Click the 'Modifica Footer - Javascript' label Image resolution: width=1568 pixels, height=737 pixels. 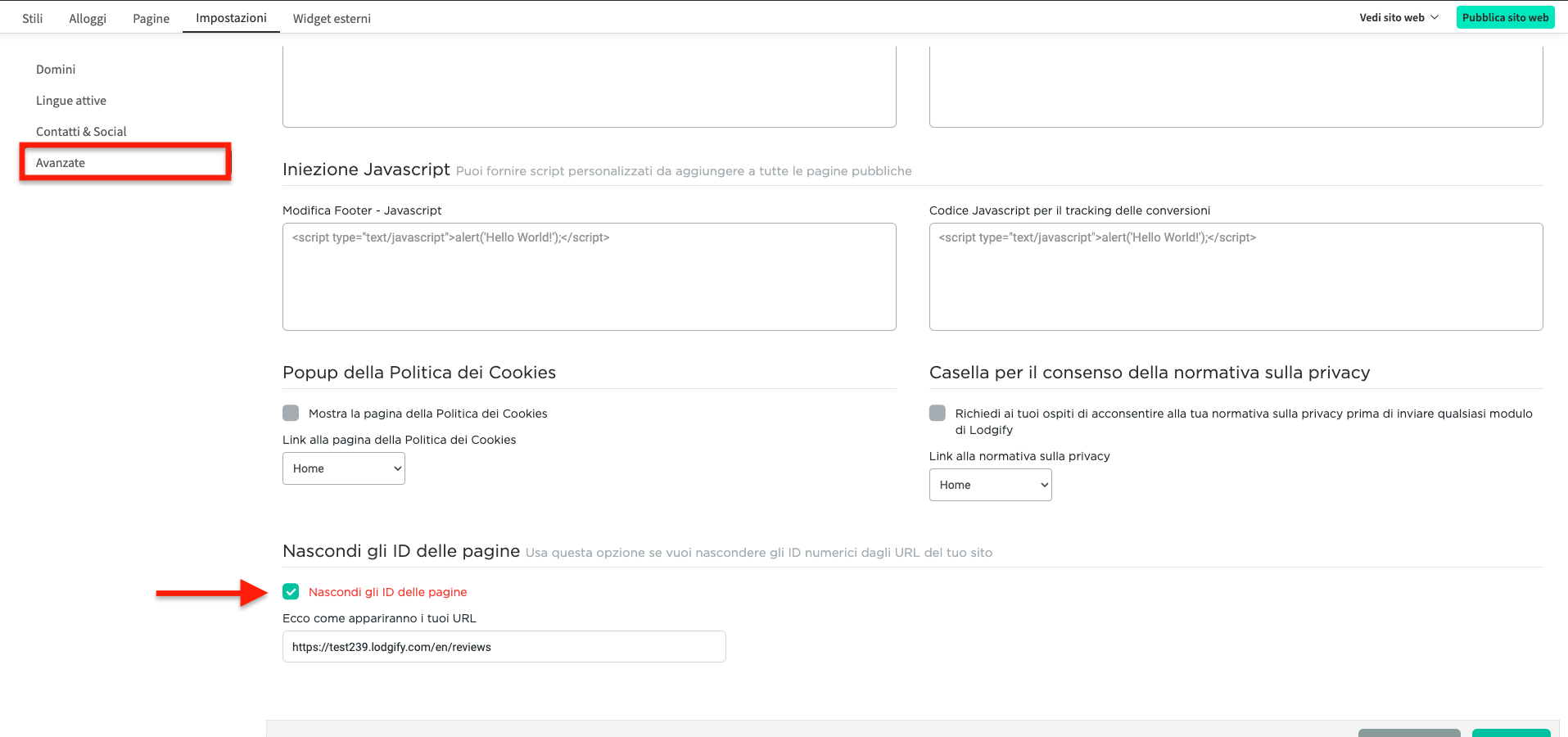(x=362, y=210)
